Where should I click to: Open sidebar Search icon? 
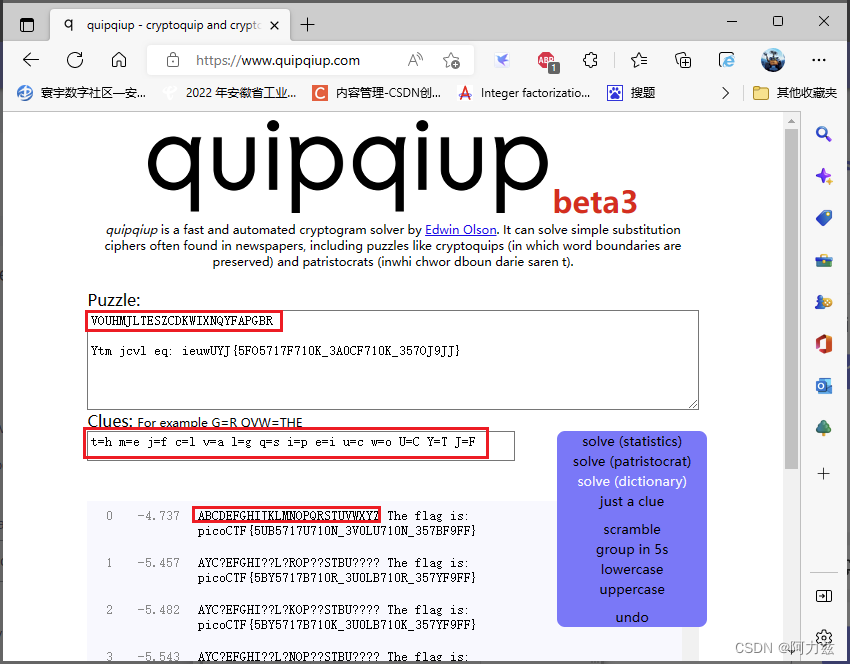[x=823, y=134]
